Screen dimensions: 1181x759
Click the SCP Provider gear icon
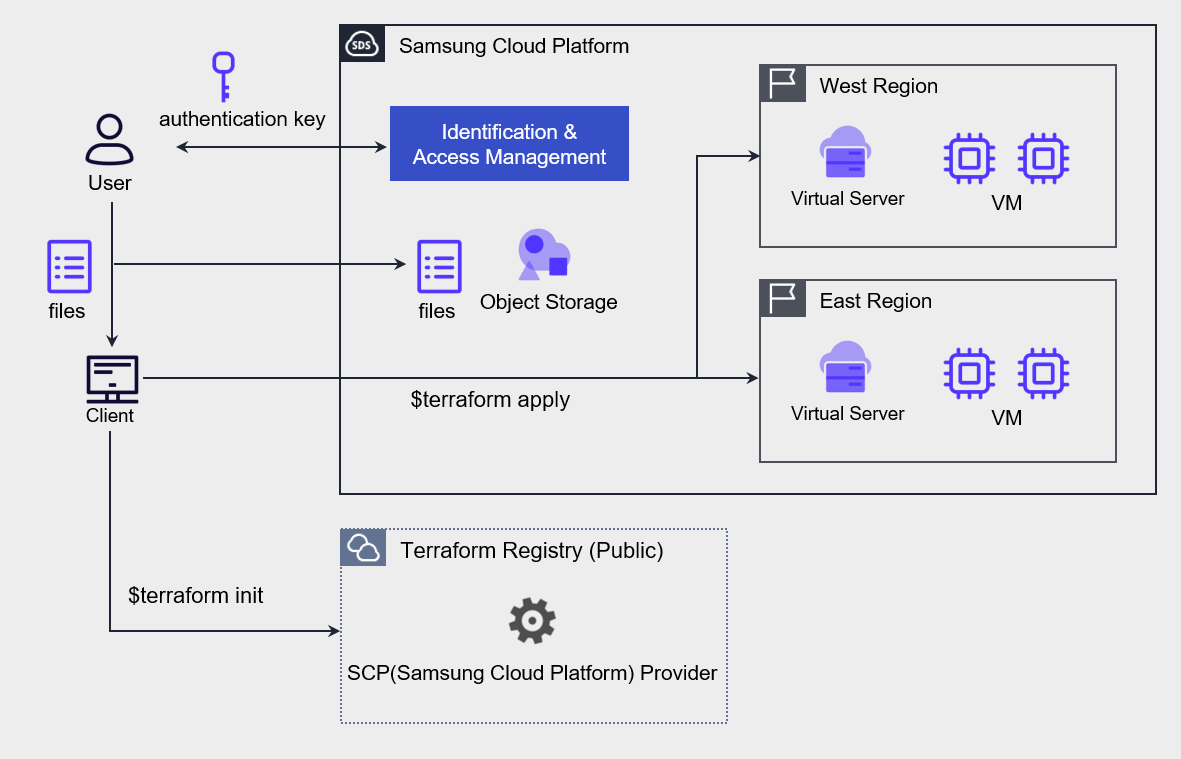click(x=532, y=622)
